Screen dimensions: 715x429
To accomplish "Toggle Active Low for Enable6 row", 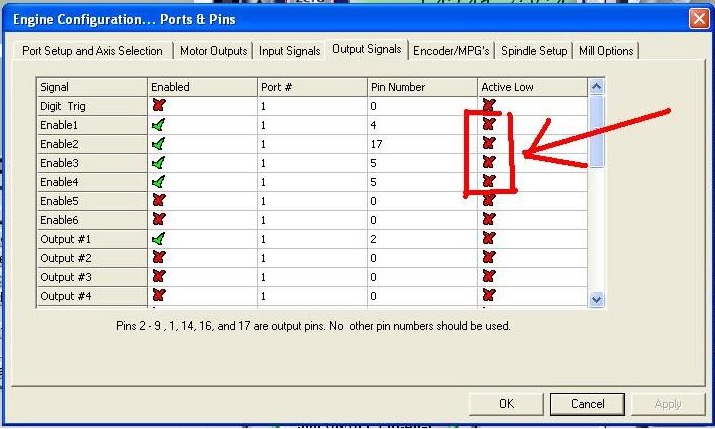I will (489, 220).
